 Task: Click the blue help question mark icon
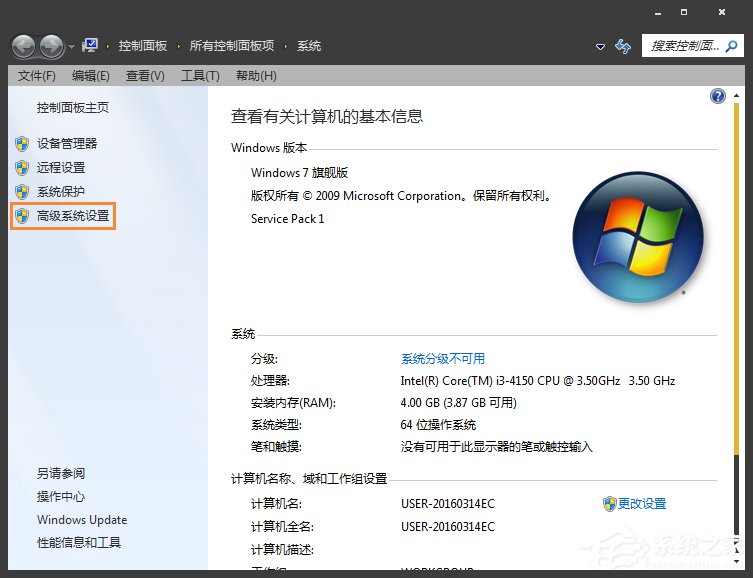717,96
